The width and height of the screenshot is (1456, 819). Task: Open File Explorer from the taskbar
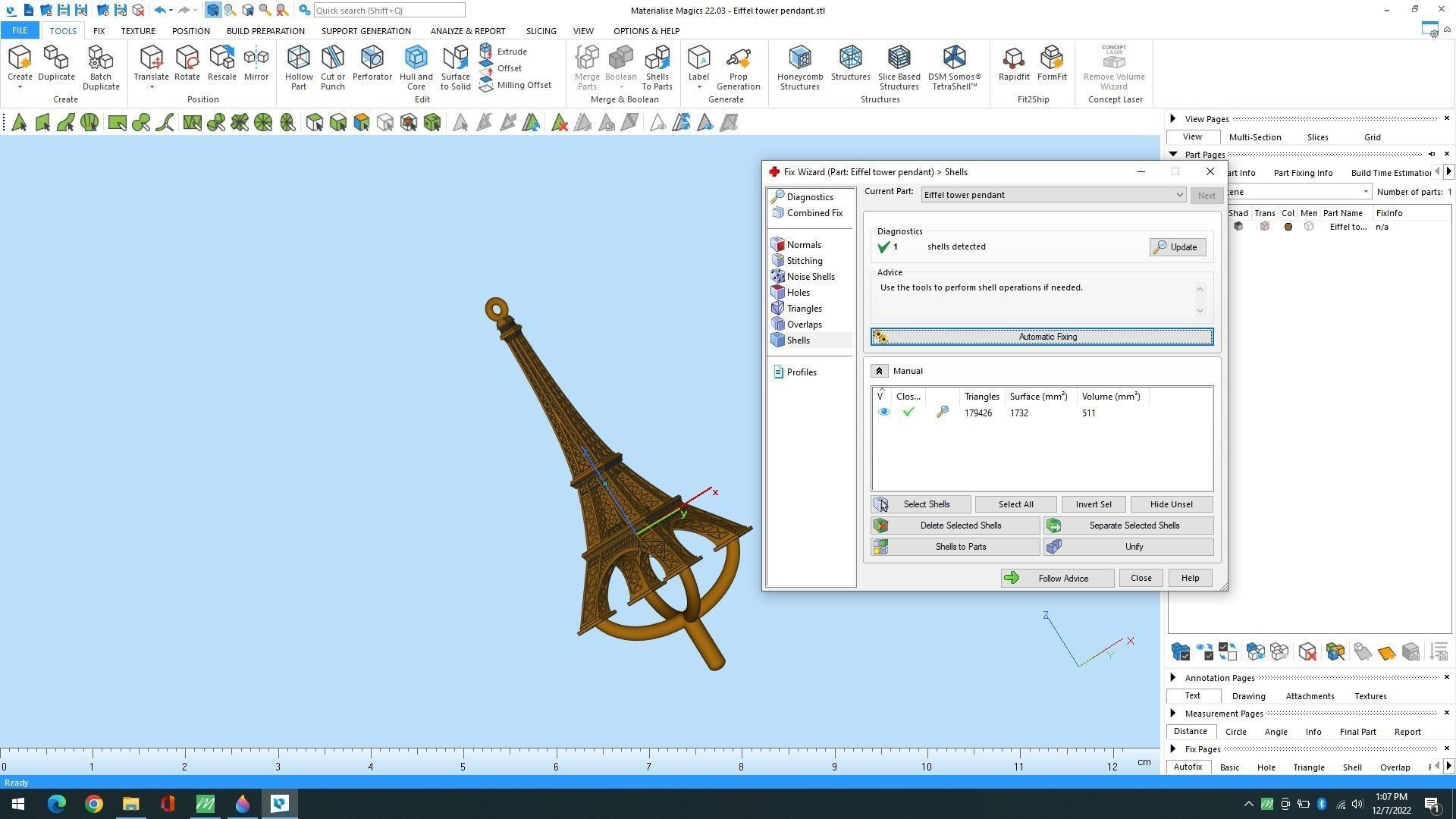(x=130, y=804)
